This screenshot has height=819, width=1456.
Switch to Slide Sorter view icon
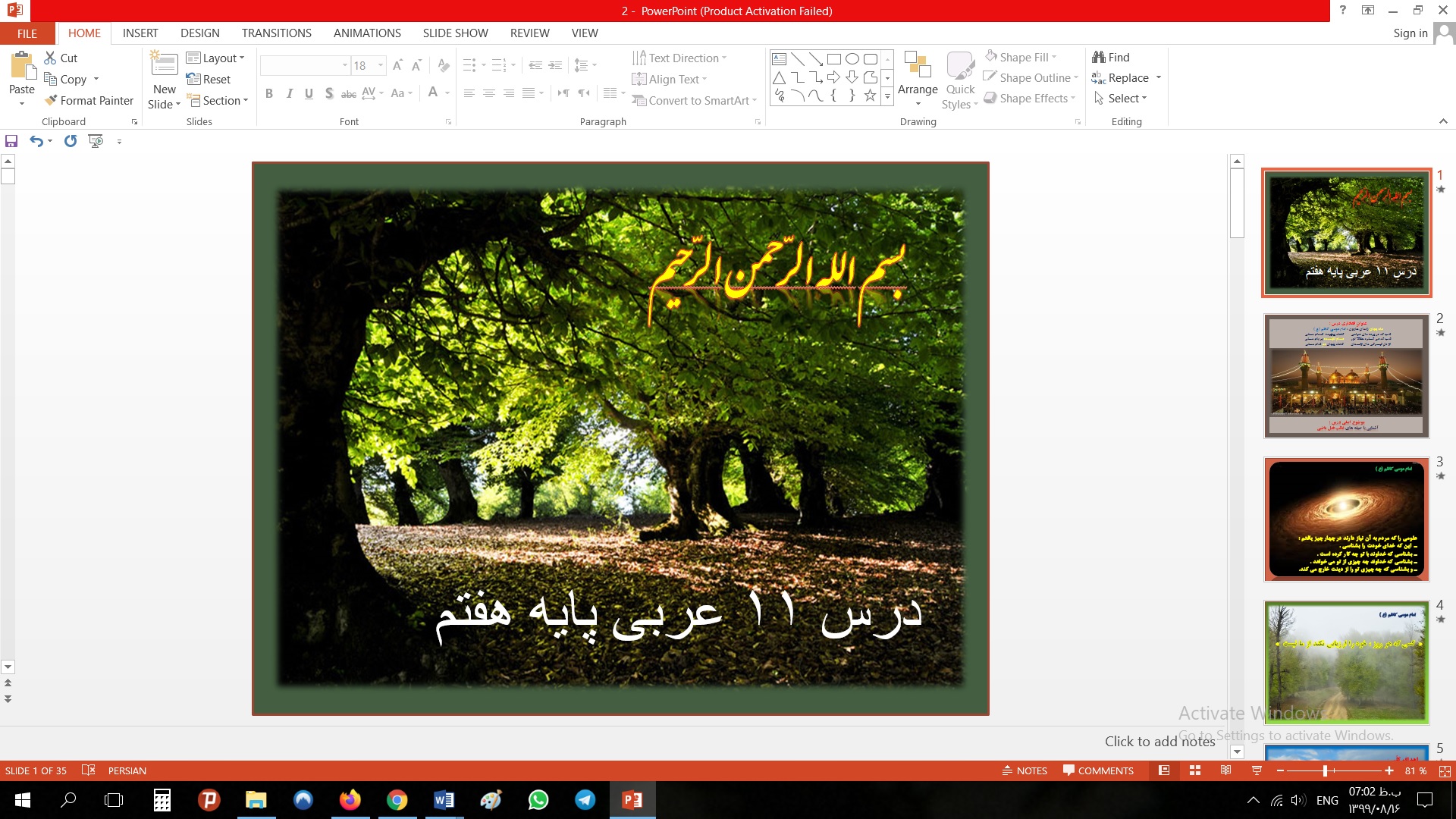[x=1195, y=770]
